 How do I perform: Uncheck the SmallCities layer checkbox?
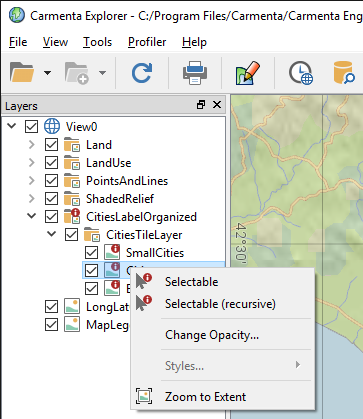91,253
